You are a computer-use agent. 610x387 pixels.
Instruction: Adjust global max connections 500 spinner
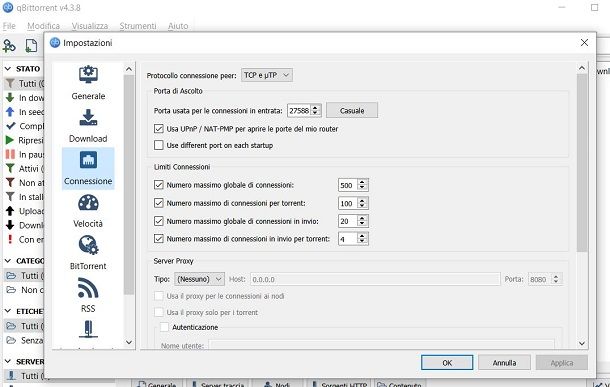pyautogui.click(x=362, y=185)
